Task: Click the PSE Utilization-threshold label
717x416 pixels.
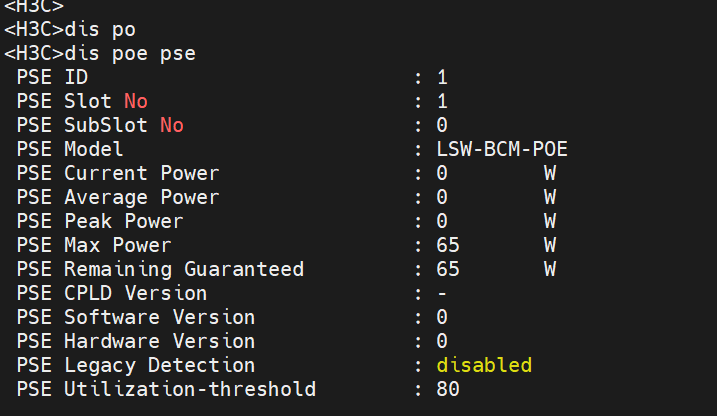Action: point(166,389)
